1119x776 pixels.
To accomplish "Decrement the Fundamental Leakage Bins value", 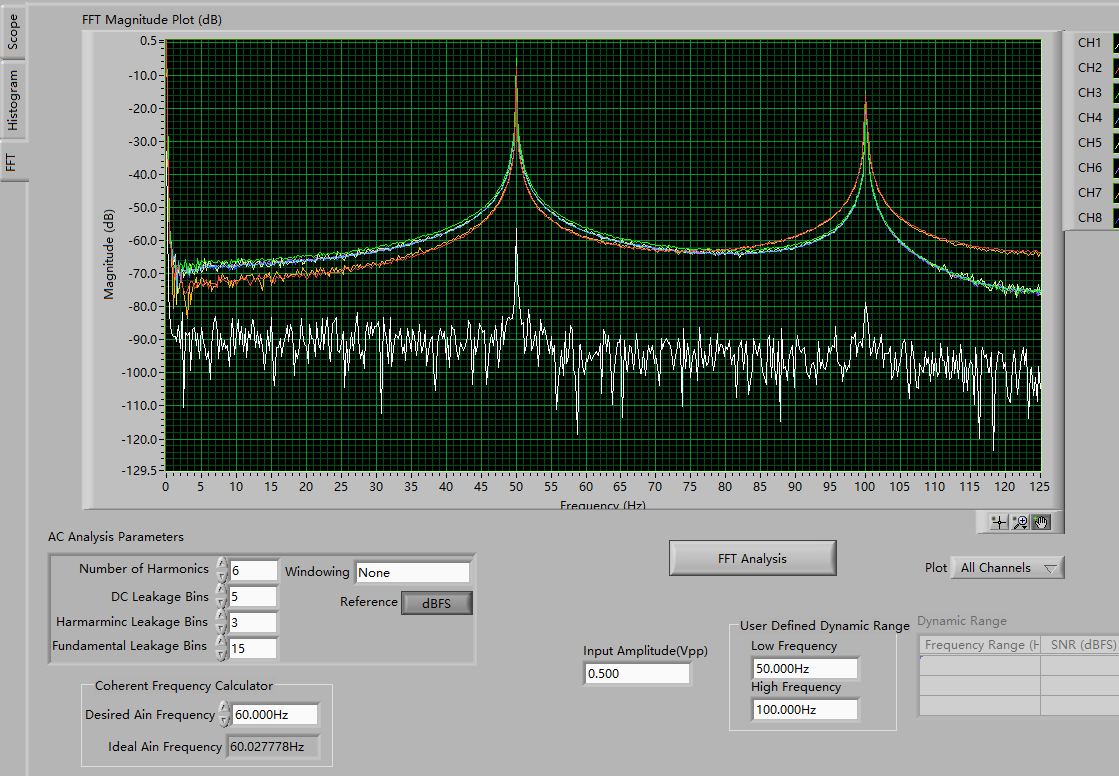I will 222,653.
